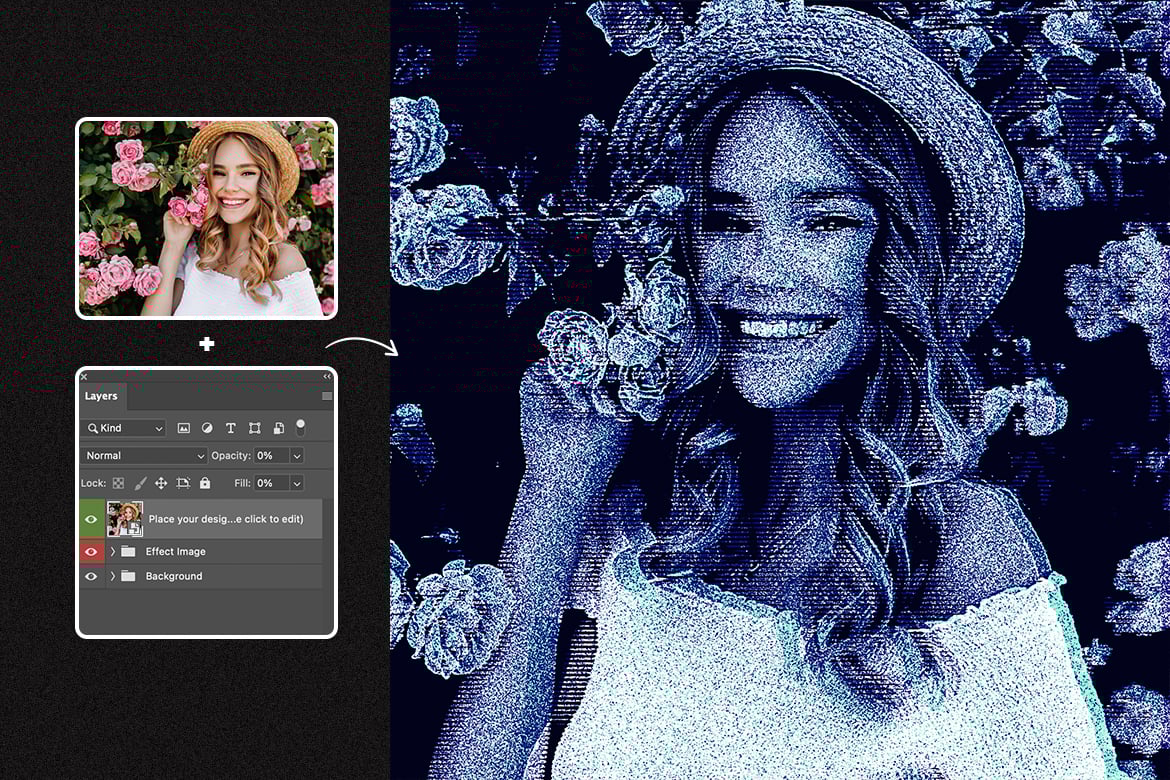
Task: Click the original photo thumbnail
Action: (x=207, y=218)
